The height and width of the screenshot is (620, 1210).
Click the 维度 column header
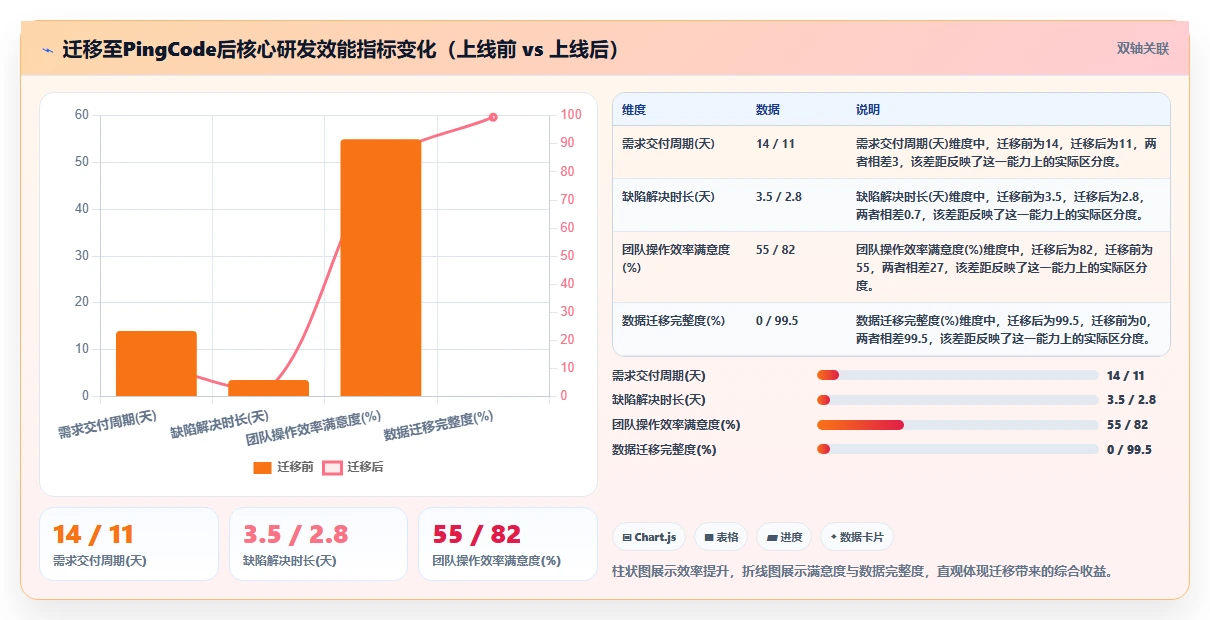634,109
